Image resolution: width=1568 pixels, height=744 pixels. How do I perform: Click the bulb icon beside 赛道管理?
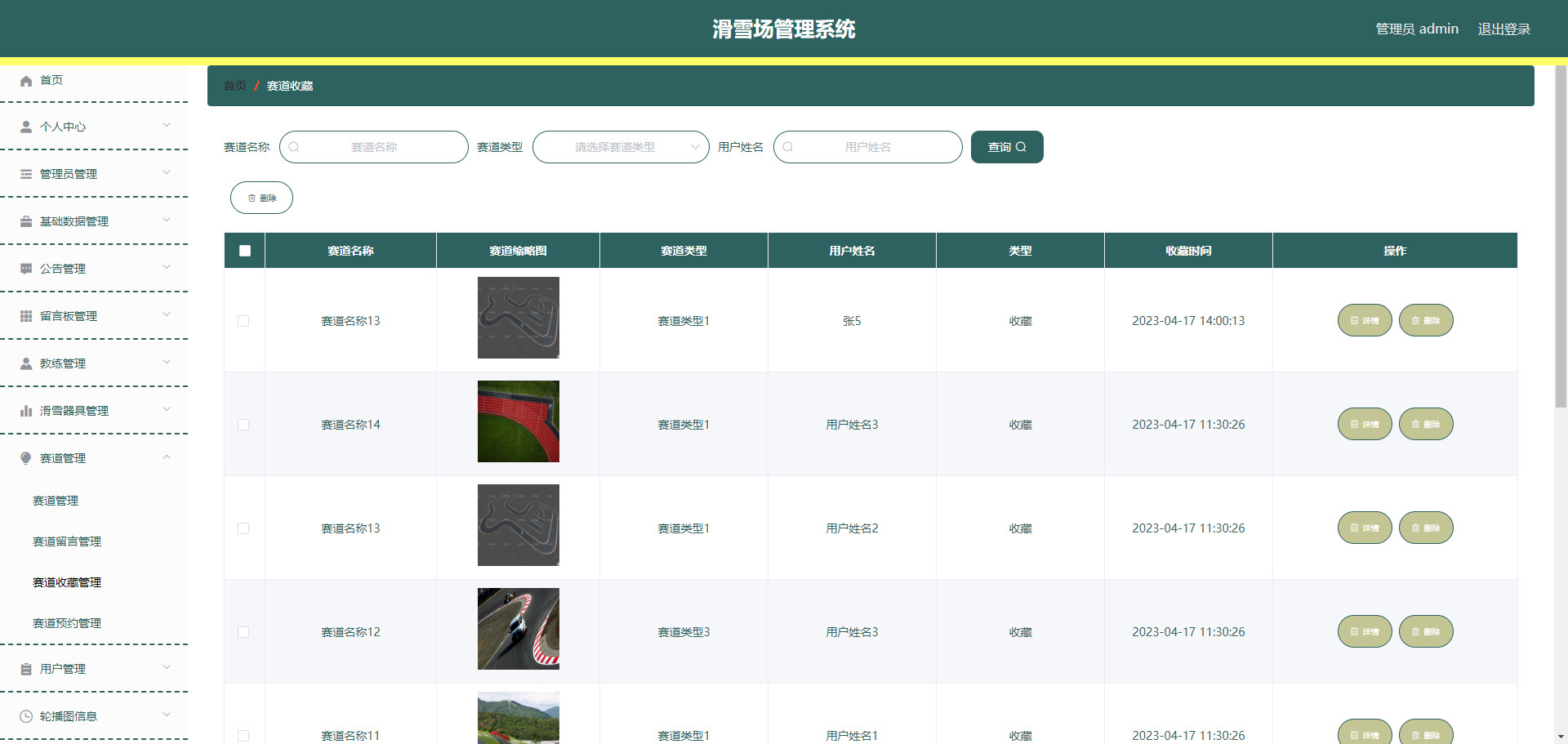pyautogui.click(x=26, y=459)
